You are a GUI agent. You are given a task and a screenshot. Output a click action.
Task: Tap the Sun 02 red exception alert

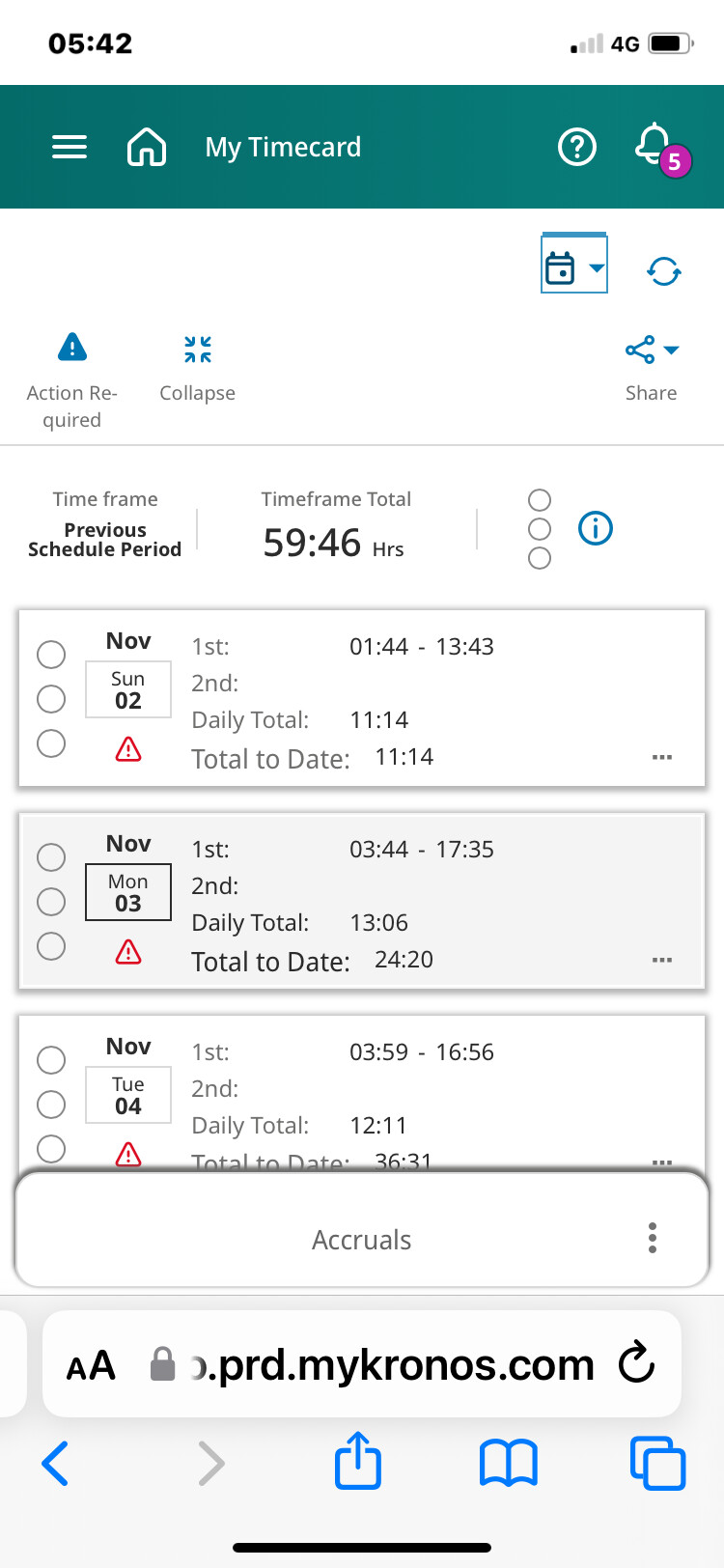tap(128, 749)
